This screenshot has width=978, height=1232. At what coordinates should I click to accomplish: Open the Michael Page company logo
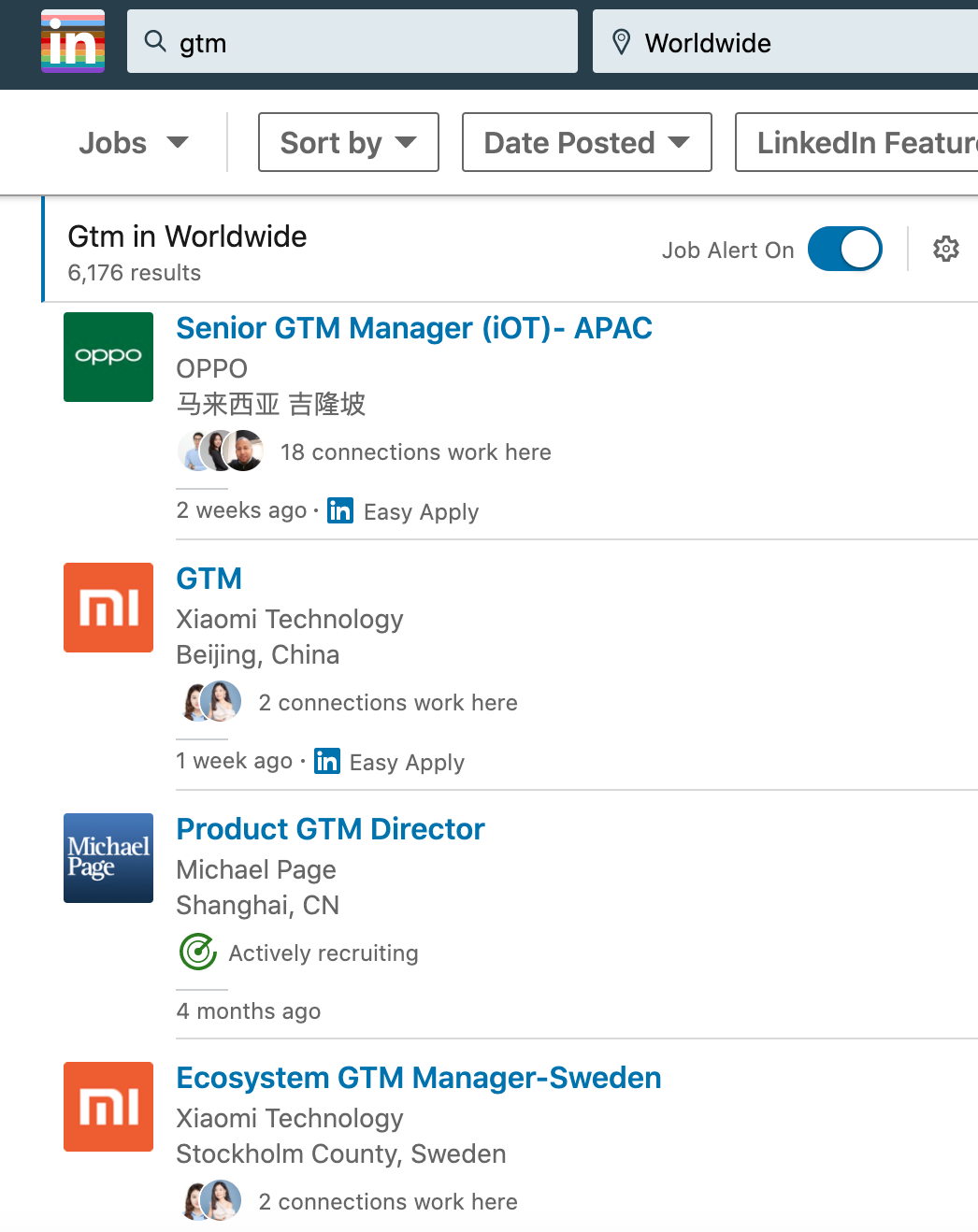108,858
